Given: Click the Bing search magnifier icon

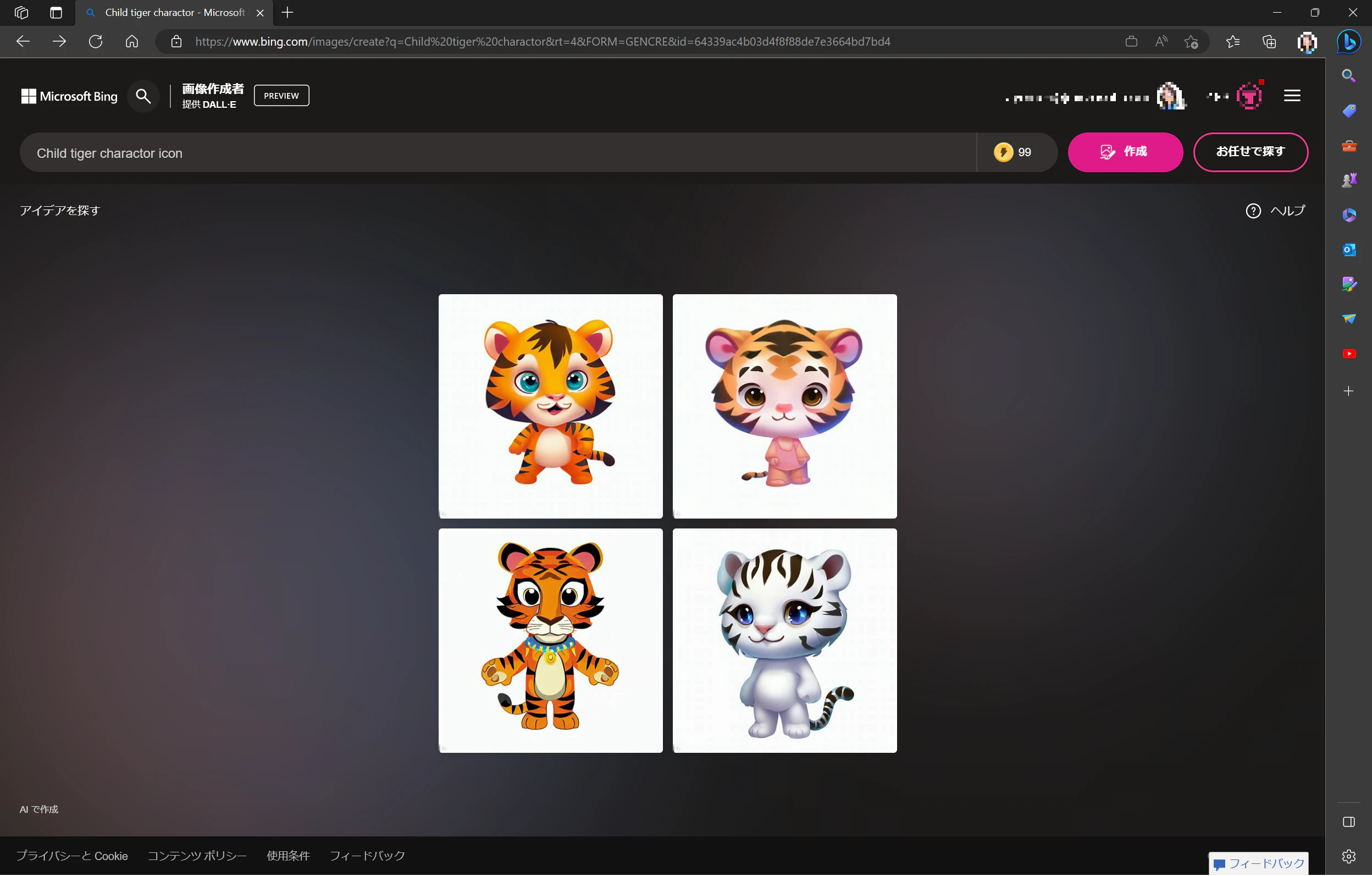Looking at the screenshot, I should pyautogui.click(x=143, y=96).
